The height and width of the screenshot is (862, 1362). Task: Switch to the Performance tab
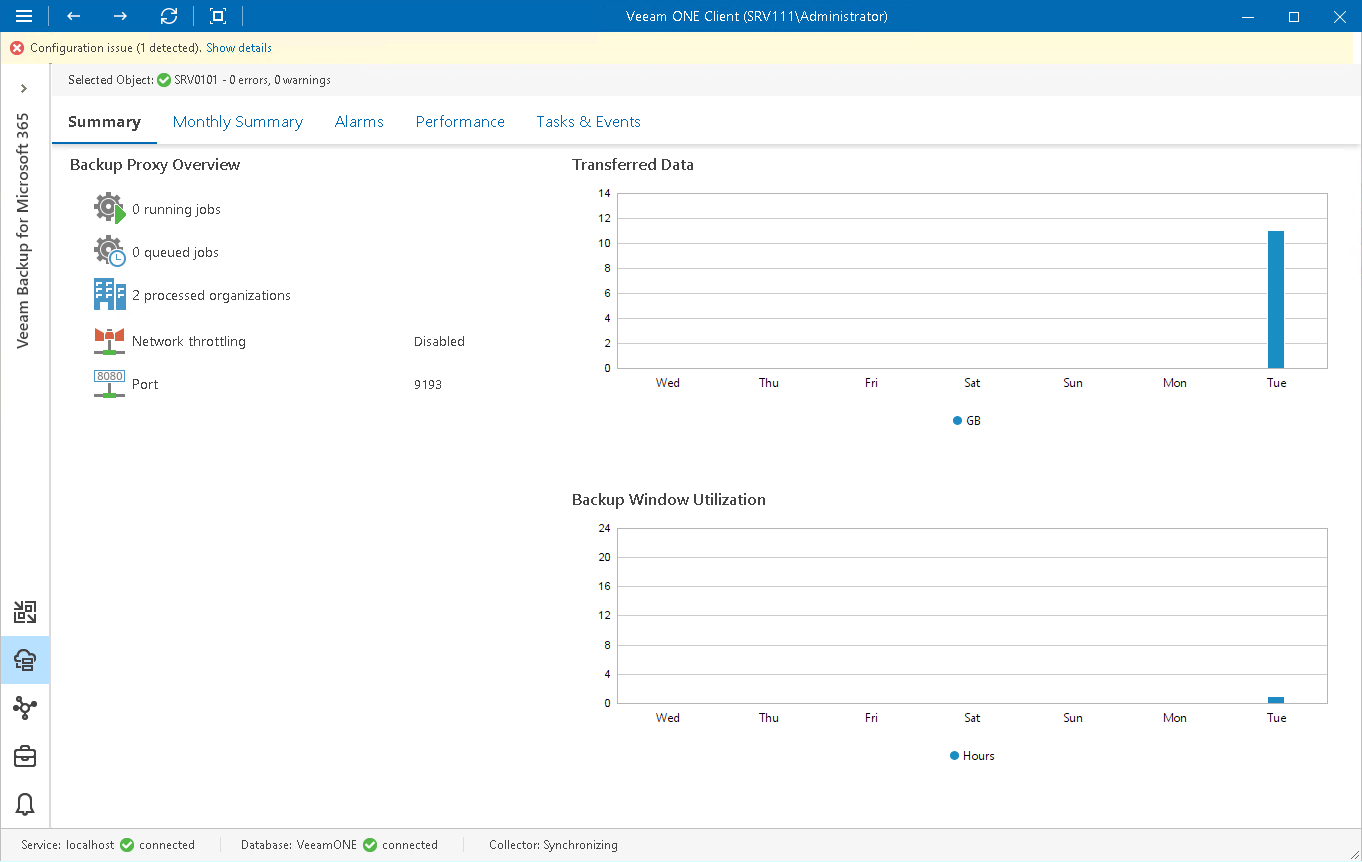[x=460, y=122]
